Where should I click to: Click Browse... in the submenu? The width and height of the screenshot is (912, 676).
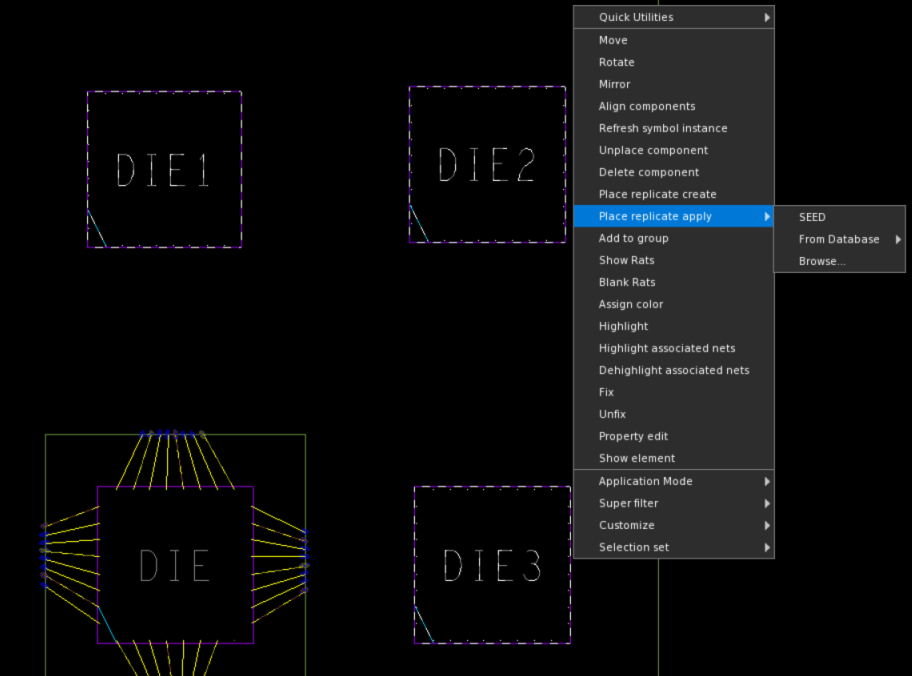[822, 261]
